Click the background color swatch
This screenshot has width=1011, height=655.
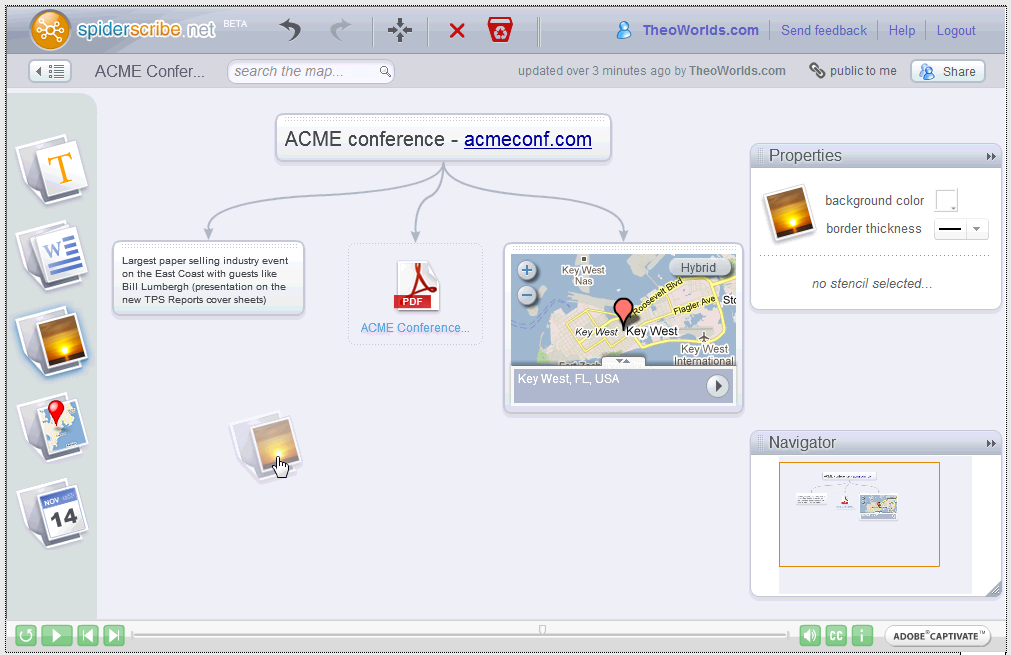pyautogui.click(x=946, y=201)
